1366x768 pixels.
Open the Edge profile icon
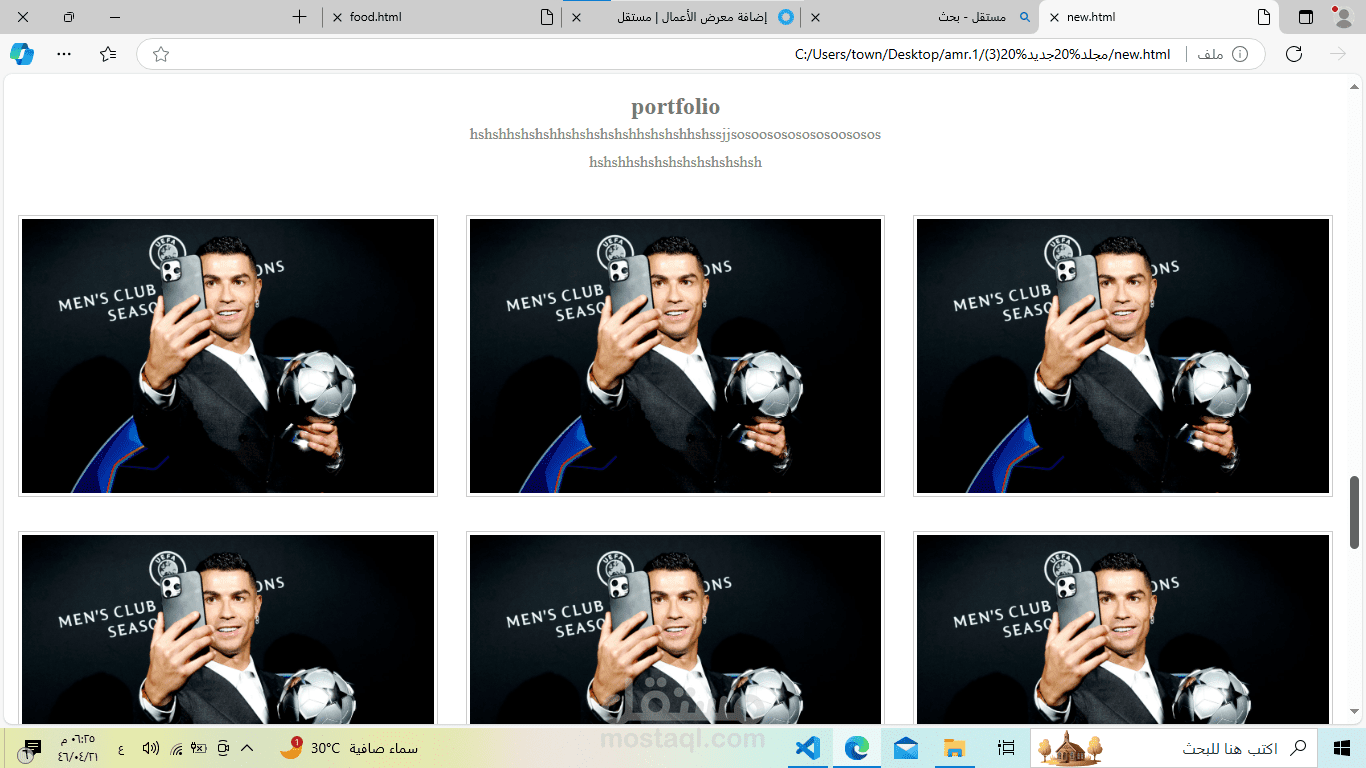pos(1341,17)
